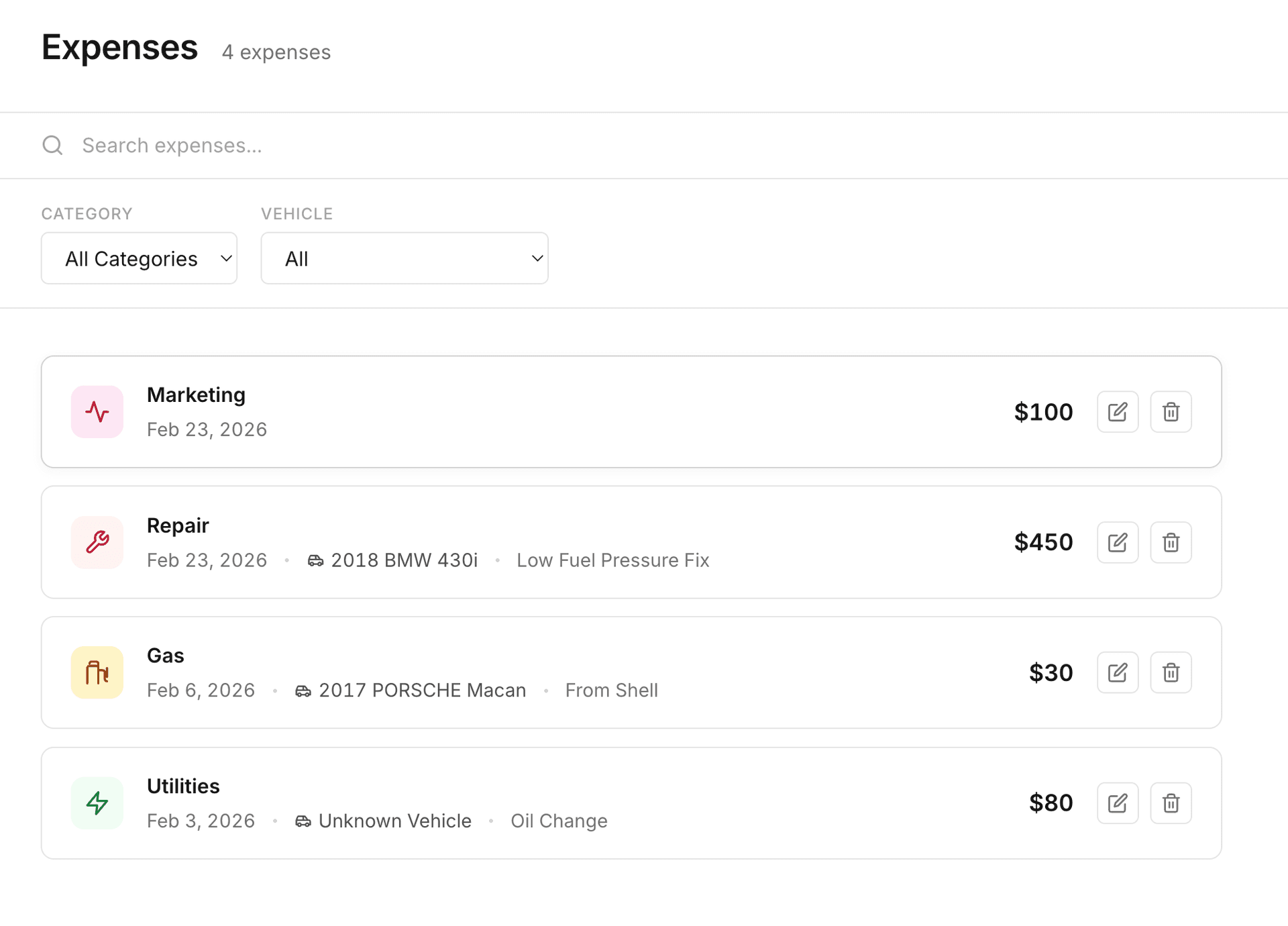1288x926 pixels.
Task: Expand the Categories chevron arrow
Action: point(225,258)
